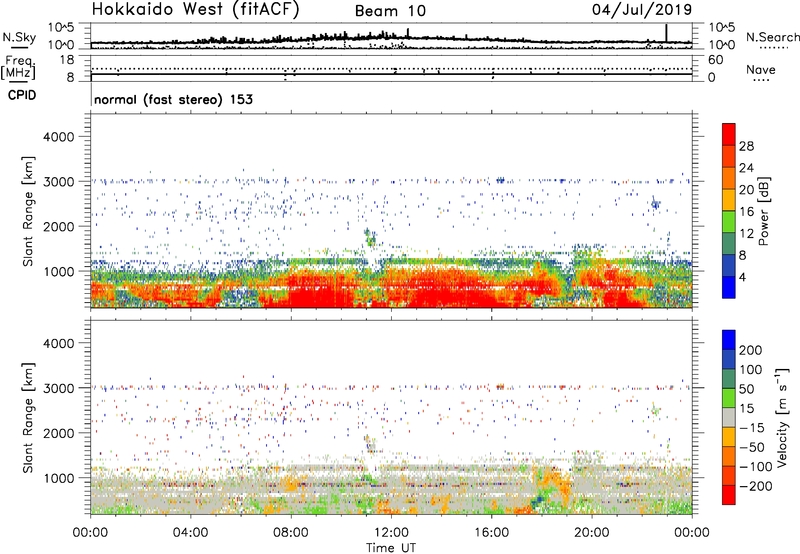Click the '10^5' tick next to N.Sky
Viewport: 800px width, 554px height.
pyautogui.click(x=61, y=27)
